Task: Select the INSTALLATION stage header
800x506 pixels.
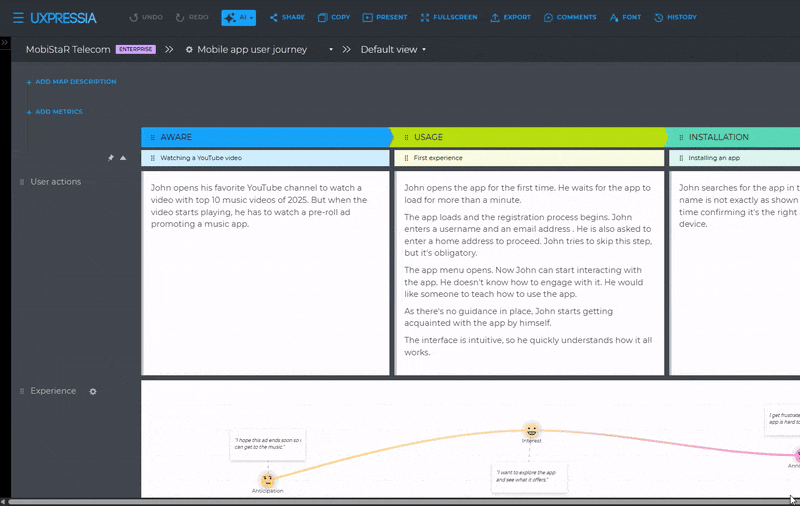Action: click(734, 137)
